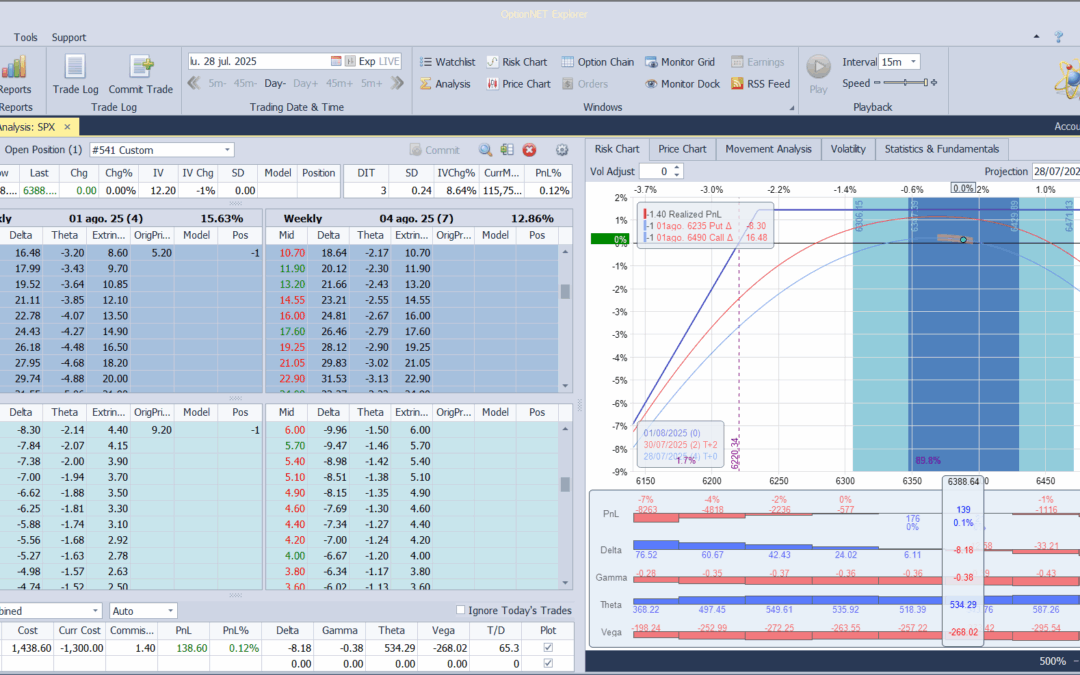Click the Day- time step button
Viewport: 1080px width, 675px height.
point(275,83)
